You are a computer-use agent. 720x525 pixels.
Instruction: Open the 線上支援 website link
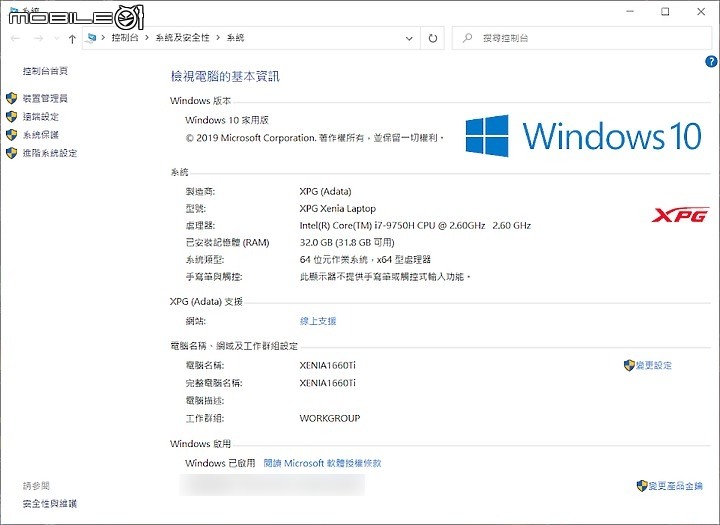[318, 321]
